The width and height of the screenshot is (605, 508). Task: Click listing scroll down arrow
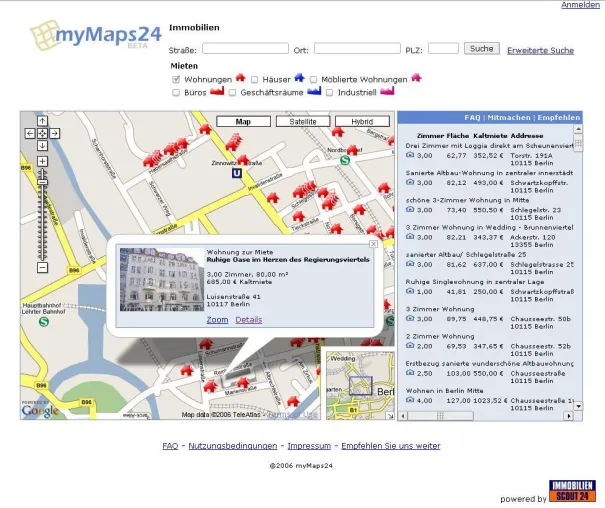pos(578,406)
